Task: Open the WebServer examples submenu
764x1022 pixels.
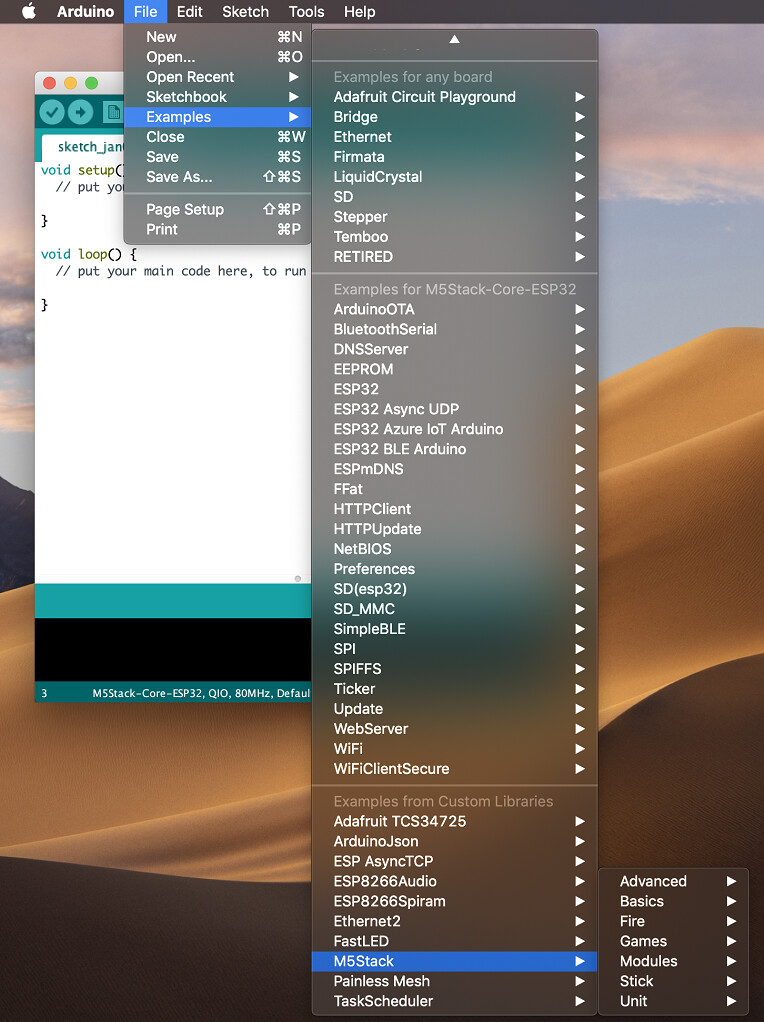Action: (x=455, y=729)
